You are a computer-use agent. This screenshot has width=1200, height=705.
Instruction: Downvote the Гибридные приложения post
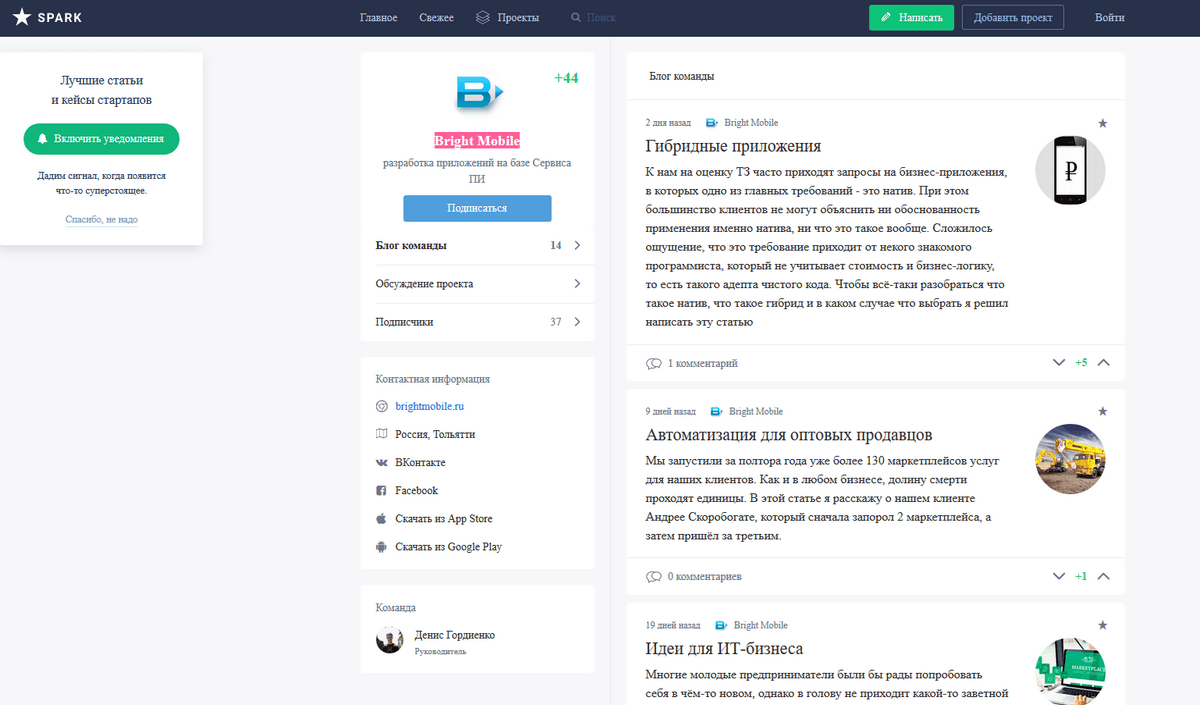coord(1059,363)
